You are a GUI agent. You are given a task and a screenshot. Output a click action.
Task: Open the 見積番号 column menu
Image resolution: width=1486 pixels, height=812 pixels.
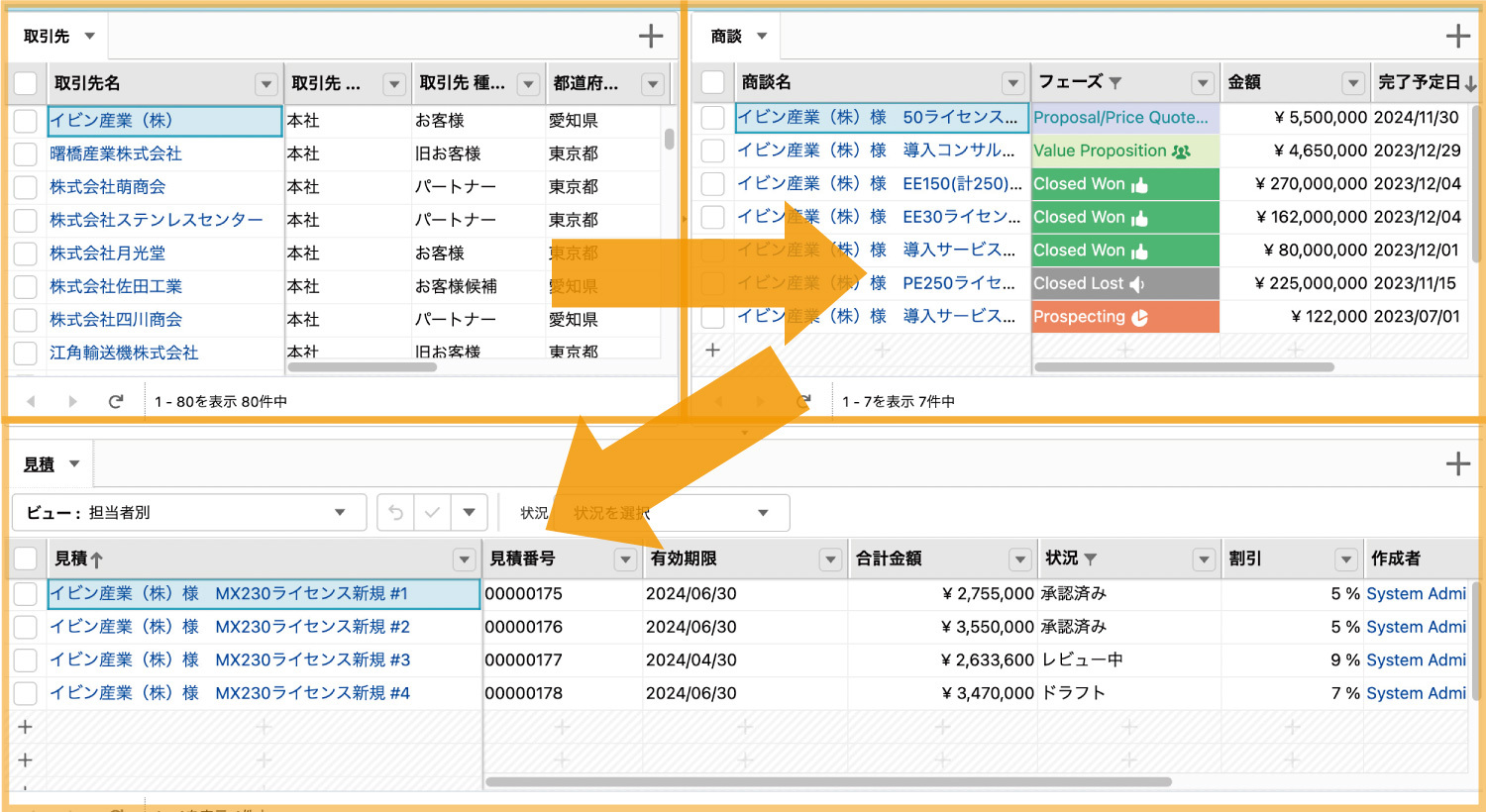click(x=625, y=559)
